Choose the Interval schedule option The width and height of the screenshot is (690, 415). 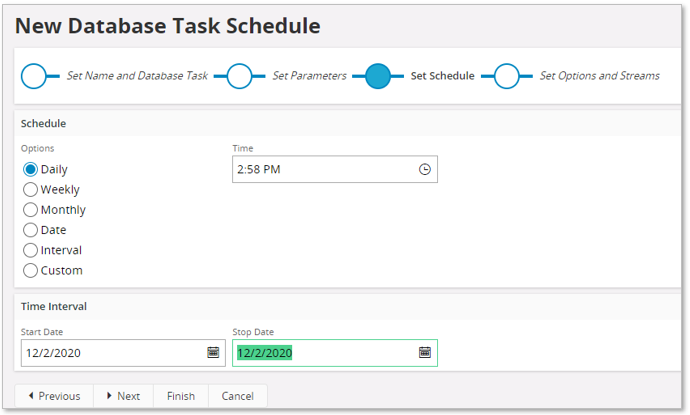pyautogui.click(x=30, y=250)
